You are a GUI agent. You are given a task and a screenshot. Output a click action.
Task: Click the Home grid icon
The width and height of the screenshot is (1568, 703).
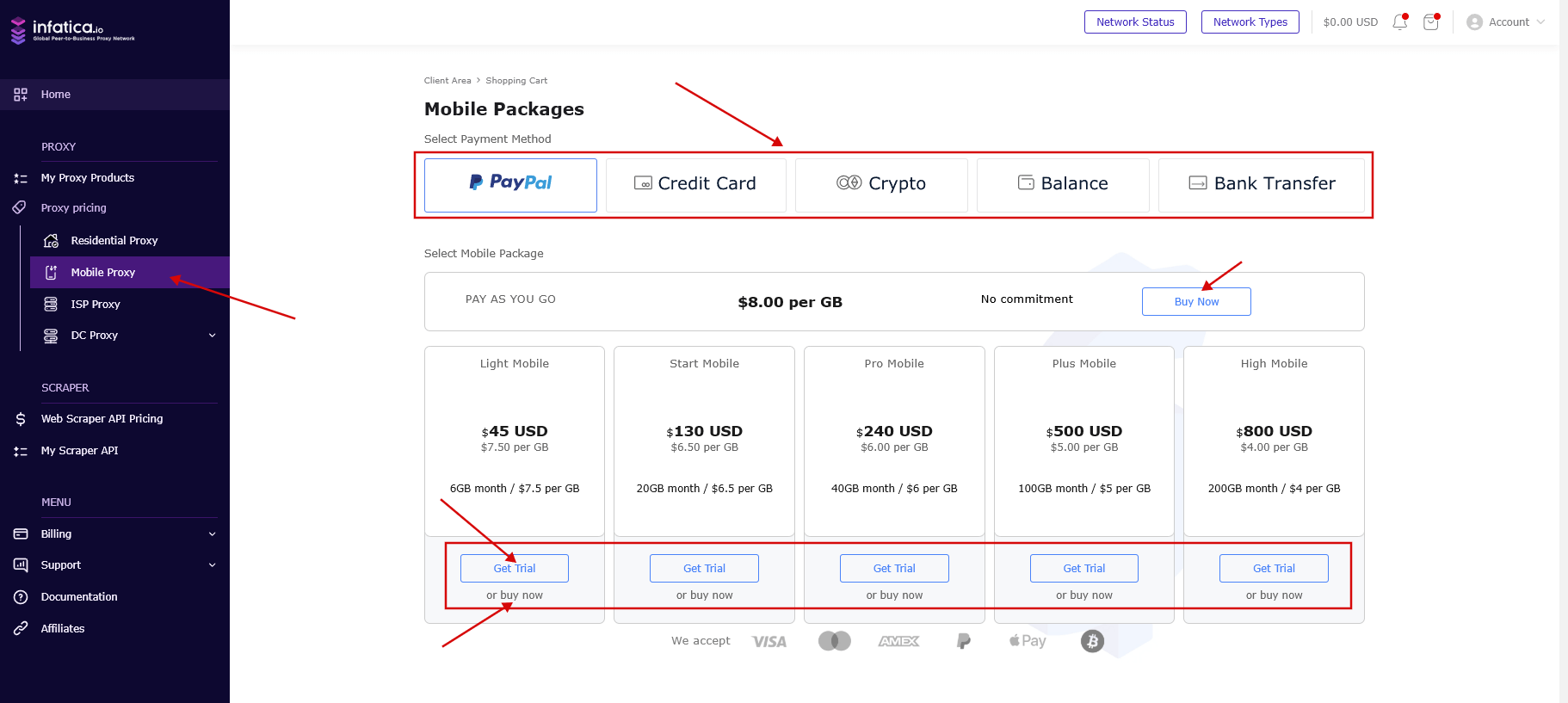pyautogui.click(x=21, y=95)
